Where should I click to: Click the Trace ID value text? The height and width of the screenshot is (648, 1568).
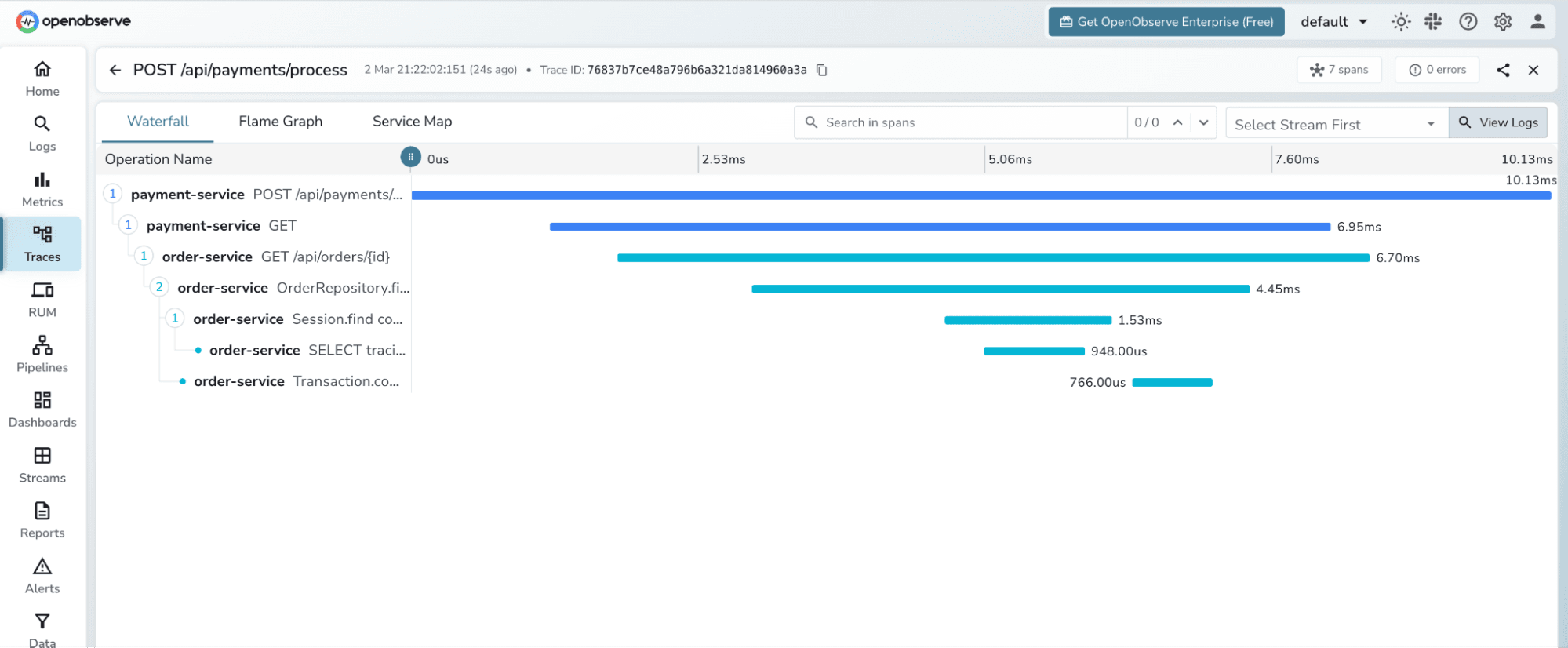(697, 70)
